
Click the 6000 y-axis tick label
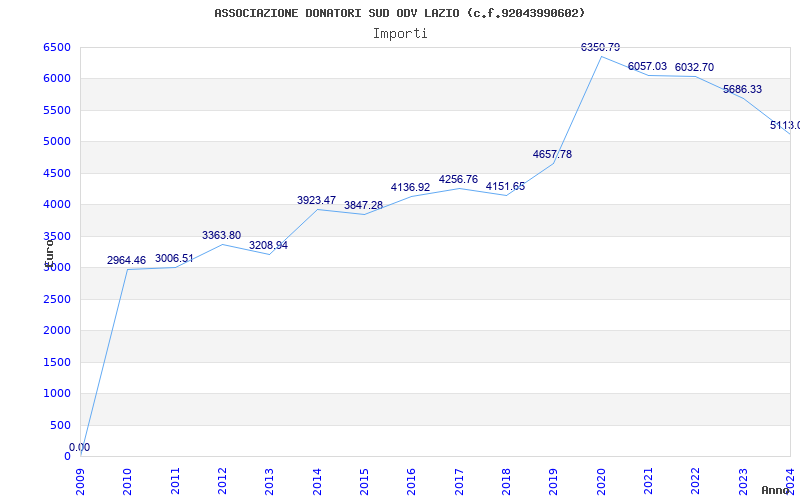tap(57, 79)
